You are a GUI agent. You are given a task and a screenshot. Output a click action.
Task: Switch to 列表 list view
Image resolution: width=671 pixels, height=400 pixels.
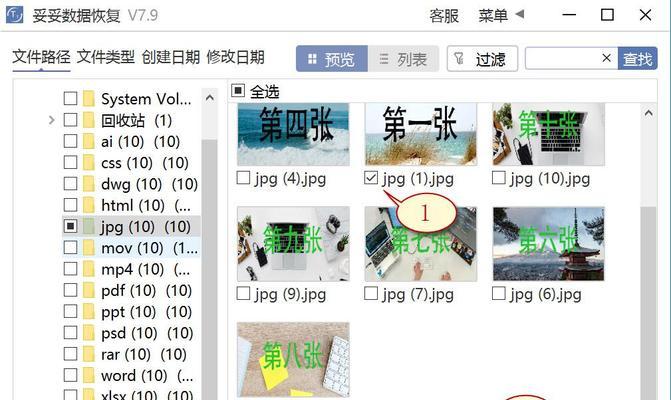click(x=403, y=59)
